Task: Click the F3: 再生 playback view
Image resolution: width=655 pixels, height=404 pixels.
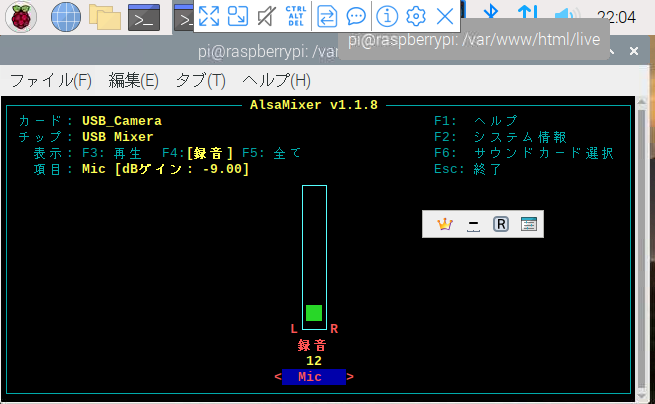Action: coord(112,153)
